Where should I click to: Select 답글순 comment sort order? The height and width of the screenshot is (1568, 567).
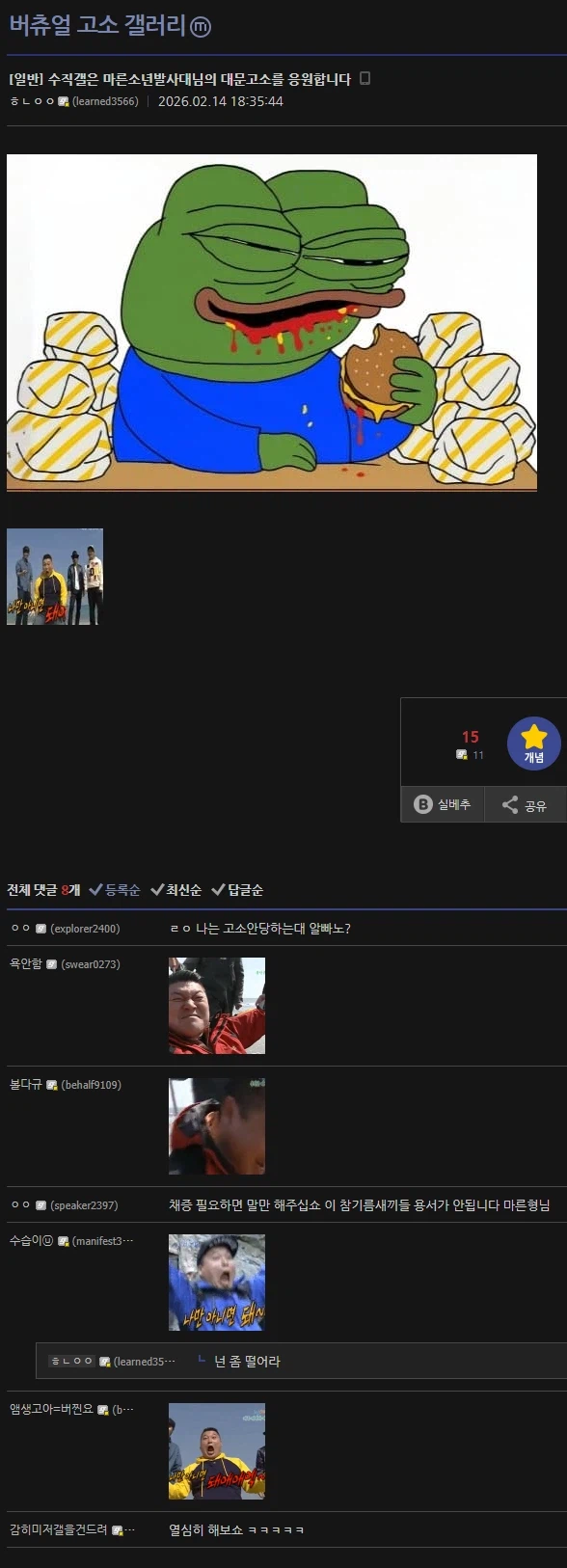(237, 890)
